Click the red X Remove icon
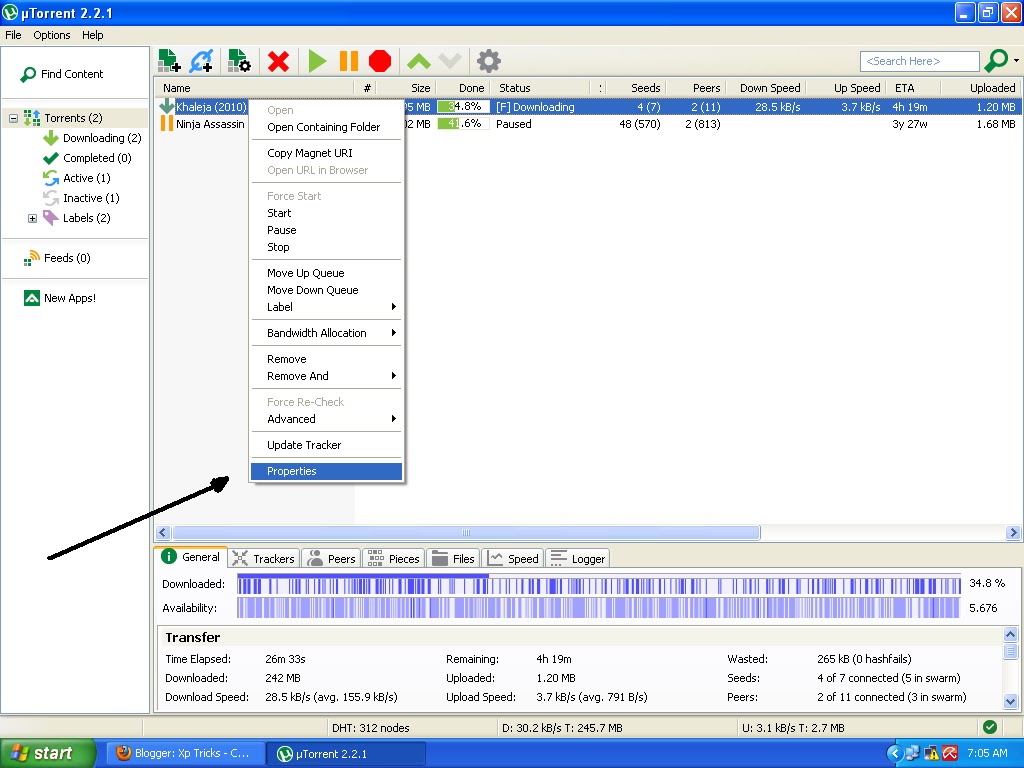 (x=278, y=61)
